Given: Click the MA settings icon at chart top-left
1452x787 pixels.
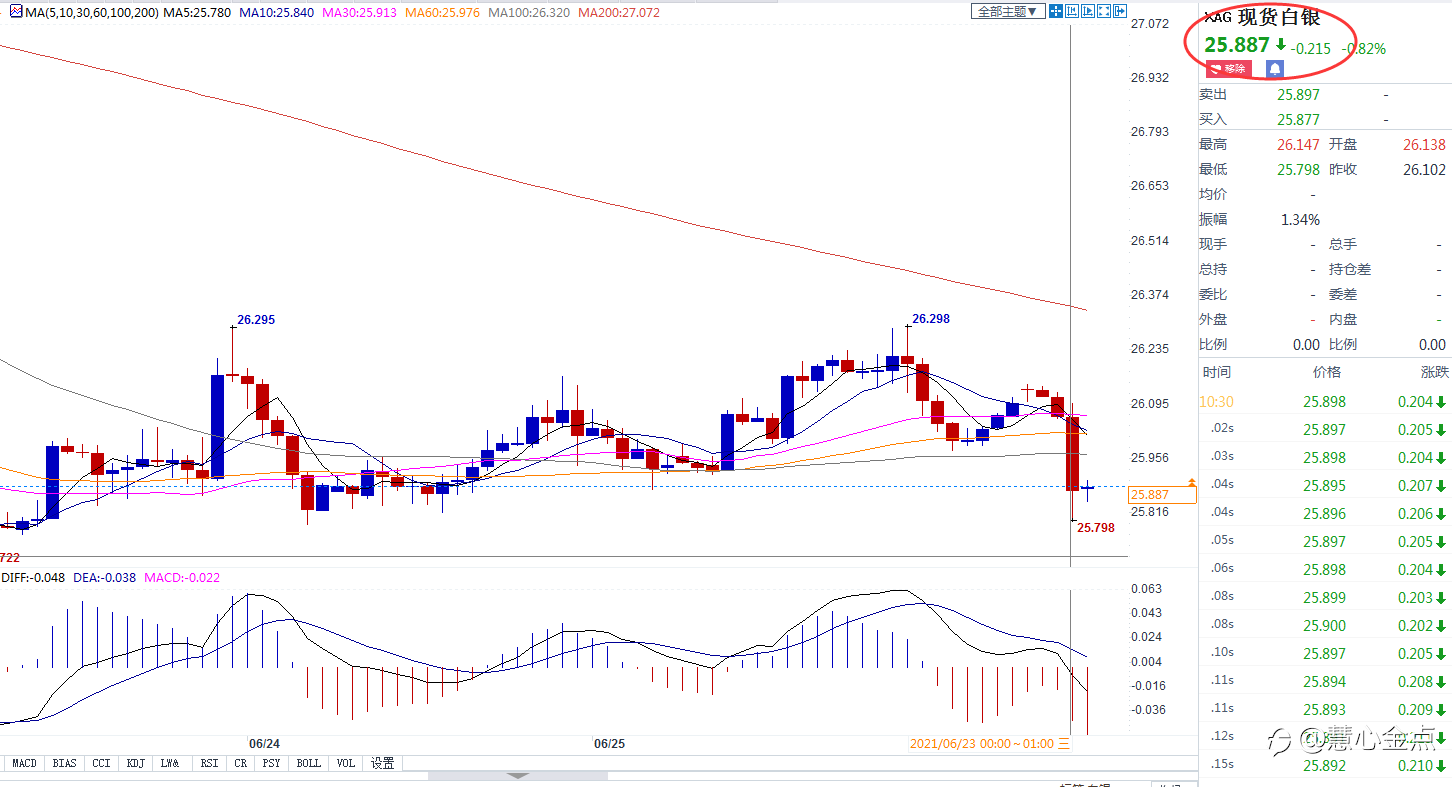Looking at the screenshot, I should 15,13.
